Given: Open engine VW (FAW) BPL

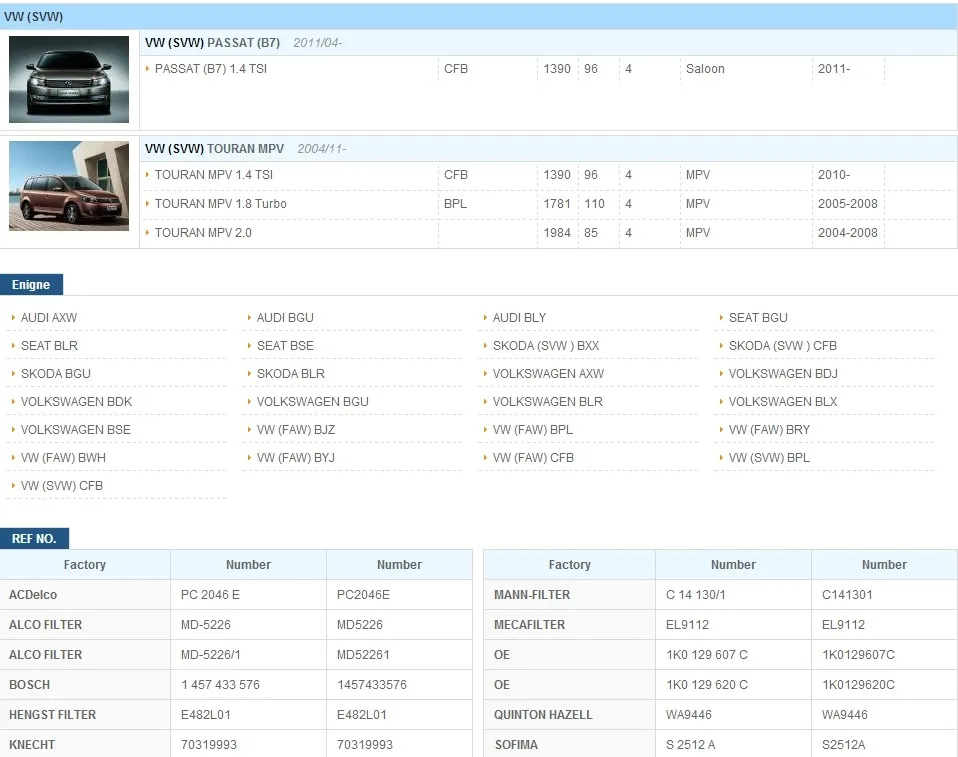Looking at the screenshot, I should click(x=533, y=430).
